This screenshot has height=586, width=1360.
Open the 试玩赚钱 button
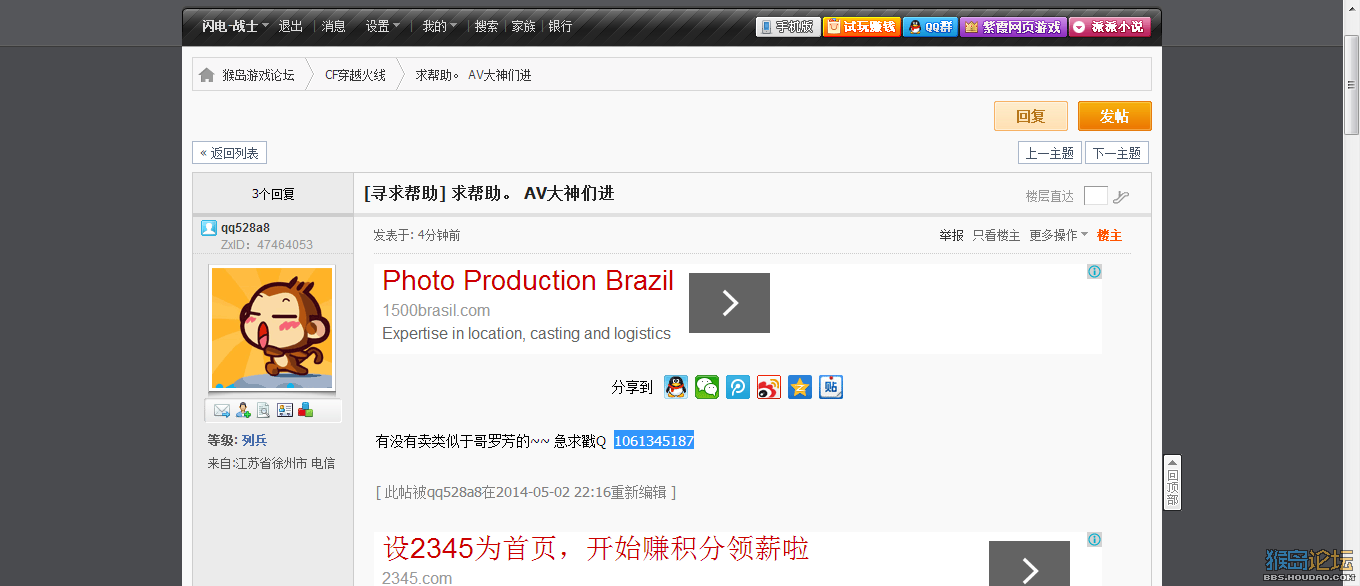(x=862, y=27)
